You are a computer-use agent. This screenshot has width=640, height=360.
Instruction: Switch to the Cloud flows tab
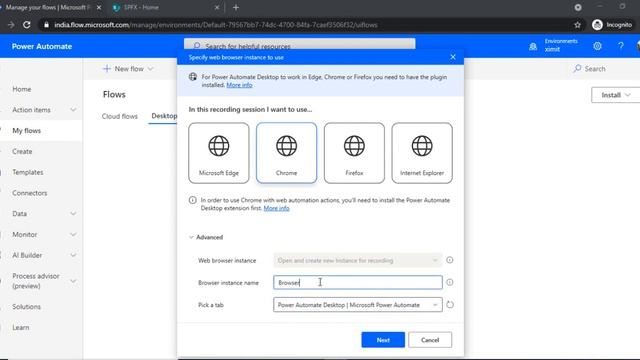click(x=120, y=116)
